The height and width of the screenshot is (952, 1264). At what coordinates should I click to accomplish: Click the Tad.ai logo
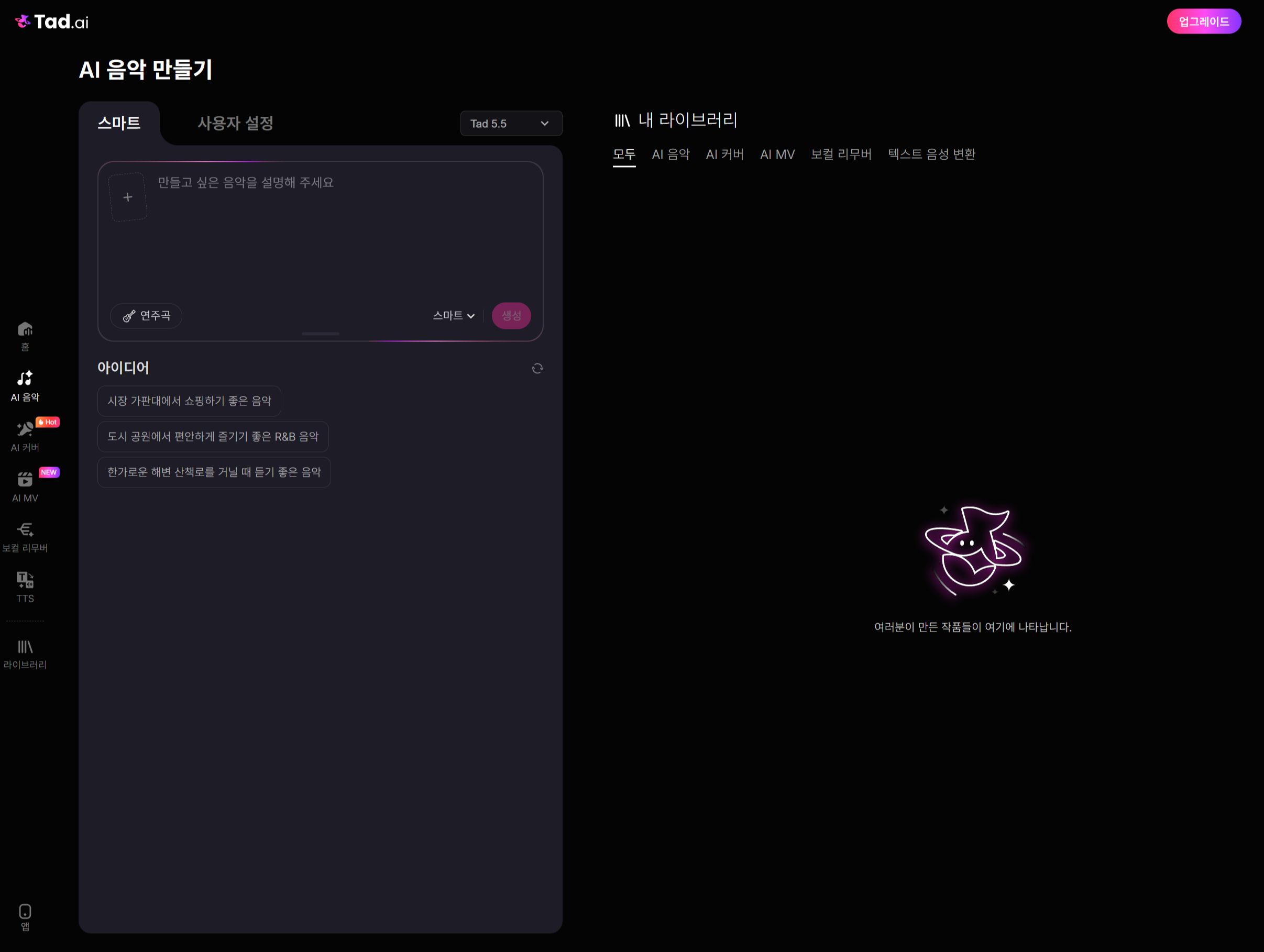pyautogui.click(x=51, y=21)
